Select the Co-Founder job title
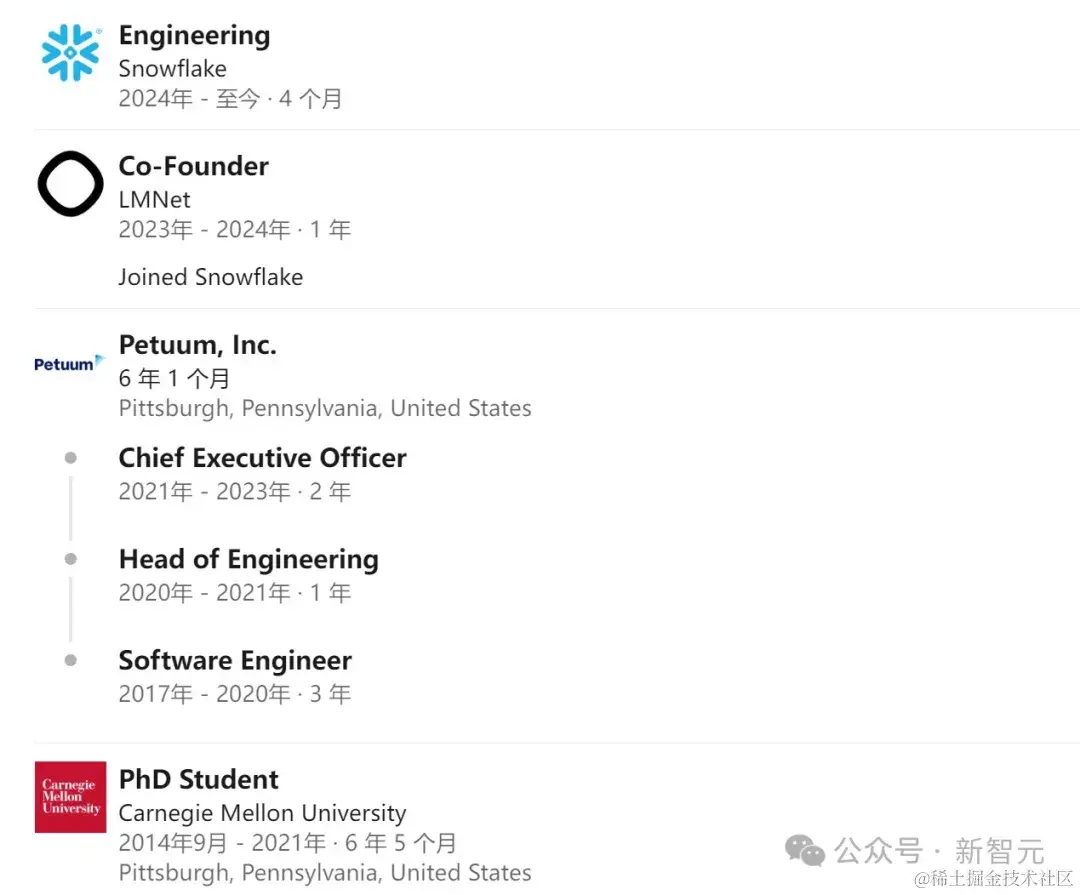Screen dimensions: 1080x895 tap(193, 166)
